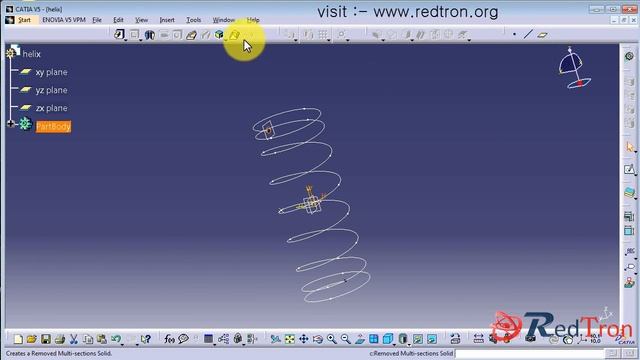This screenshot has height=360, width=640.
Task: Open the ENOVIA V5 VPM menu
Action: coord(64,20)
